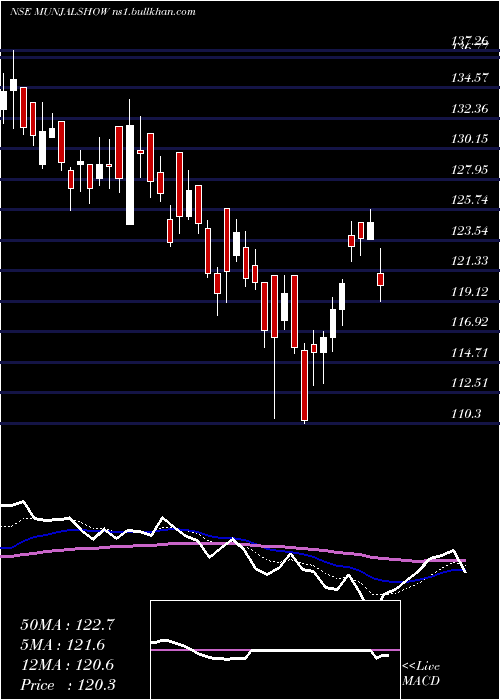
Task: Click the 50MA : 122.7 readout
Action: click(67, 625)
